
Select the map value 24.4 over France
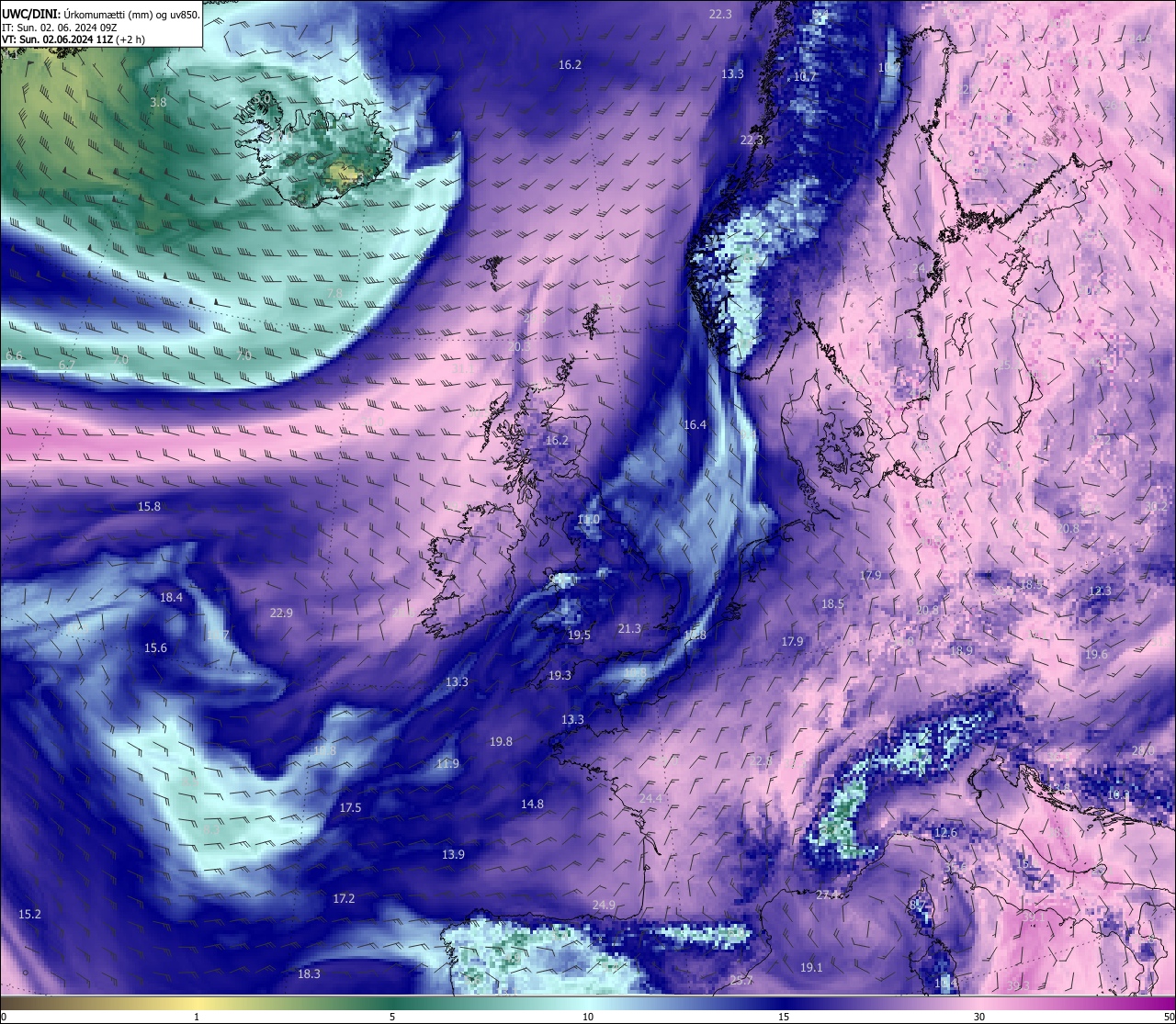click(651, 798)
